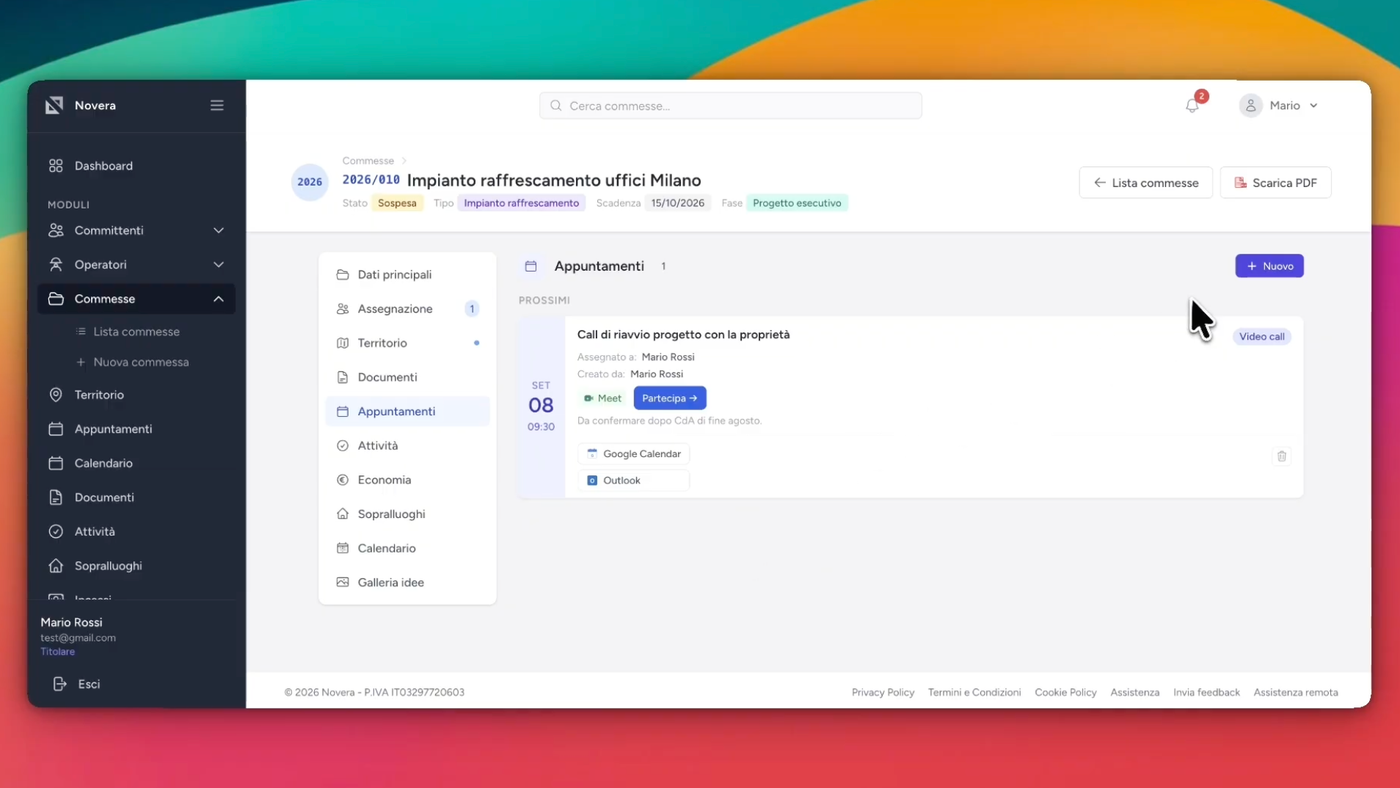Viewport: 1400px width, 788px height.
Task: Open the Mario user dropdown
Action: point(1280,105)
